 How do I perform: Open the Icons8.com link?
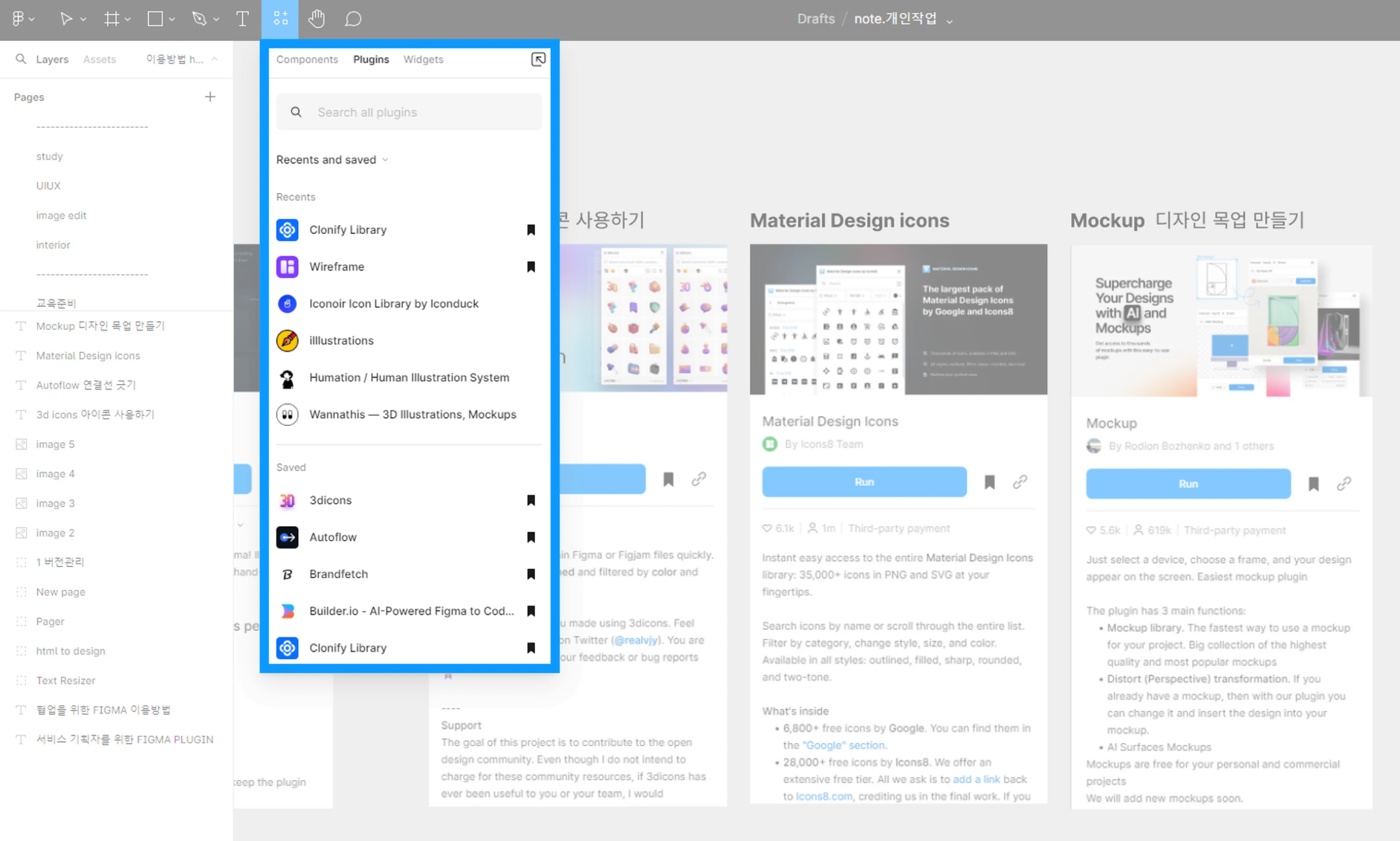click(824, 796)
